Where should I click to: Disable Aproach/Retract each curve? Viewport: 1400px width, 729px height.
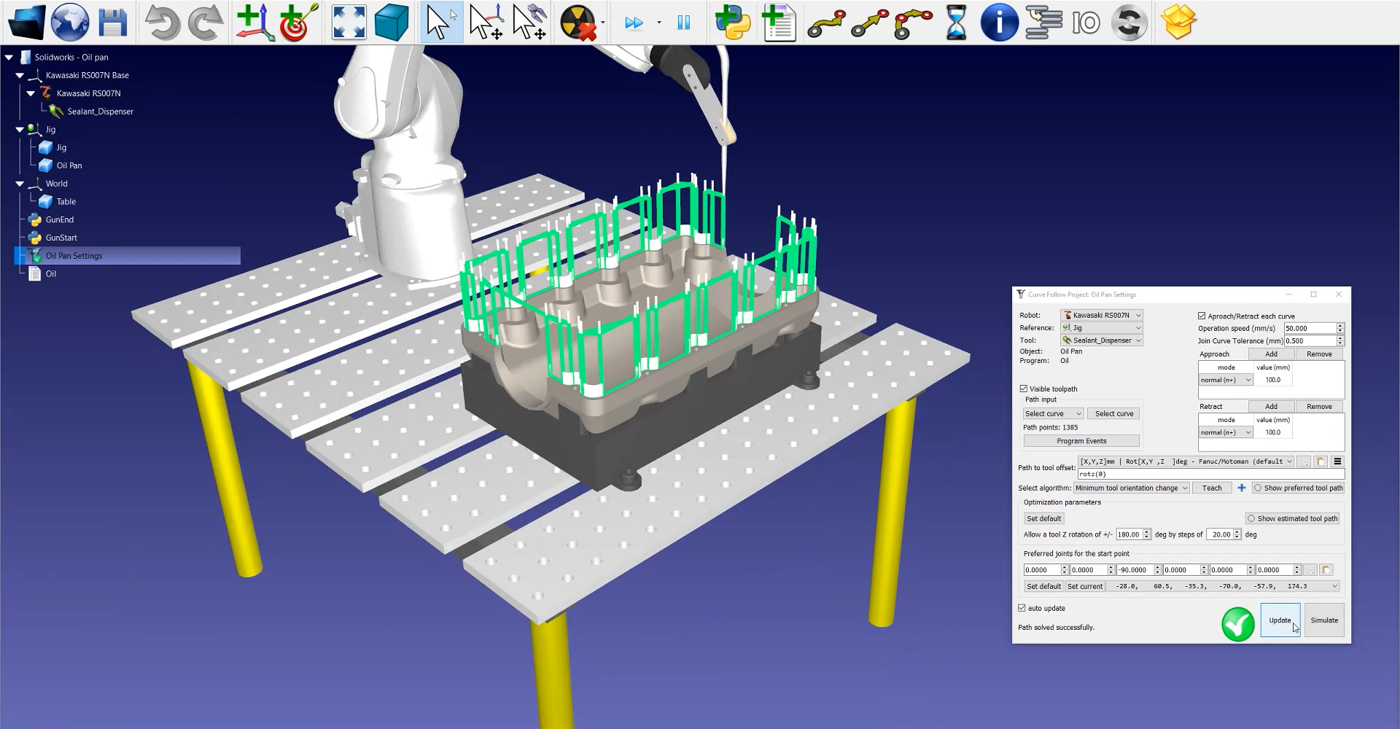1202,316
